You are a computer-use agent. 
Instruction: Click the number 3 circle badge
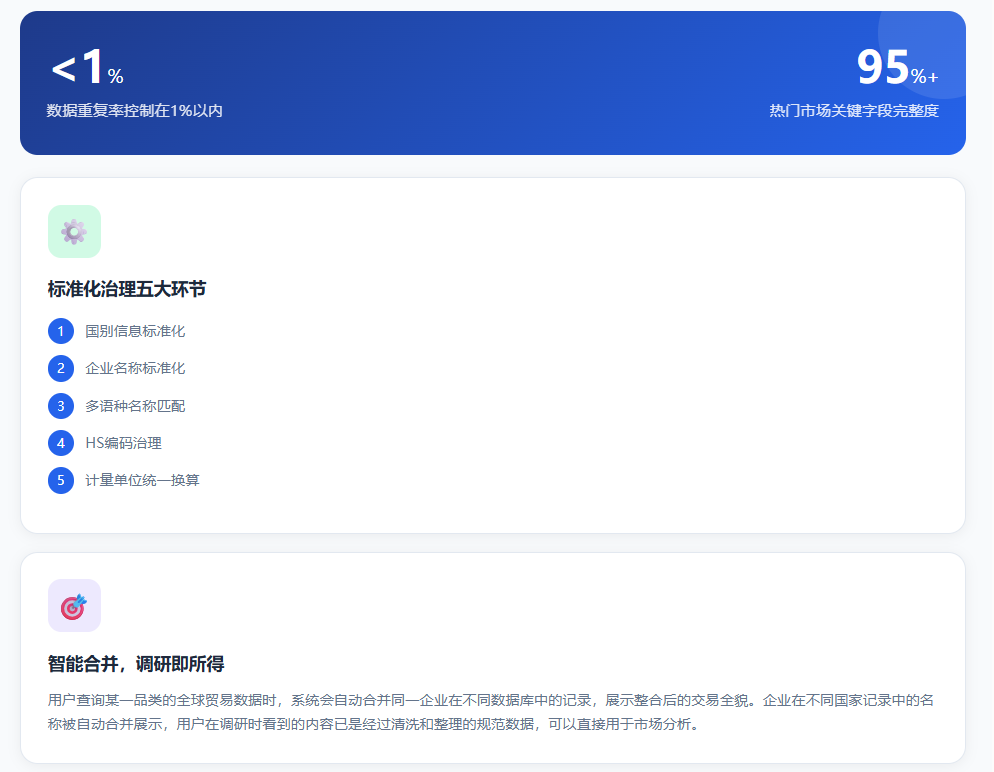pyautogui.click(x=61, y=406)
